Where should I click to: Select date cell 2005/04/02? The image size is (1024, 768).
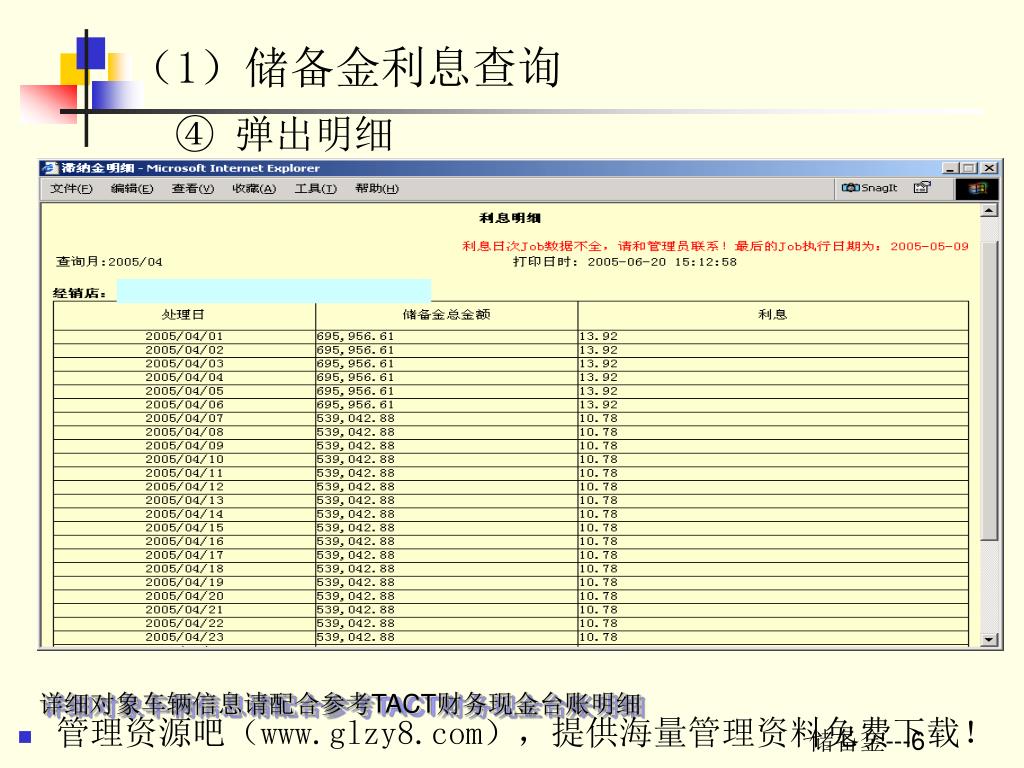[184, 350]
